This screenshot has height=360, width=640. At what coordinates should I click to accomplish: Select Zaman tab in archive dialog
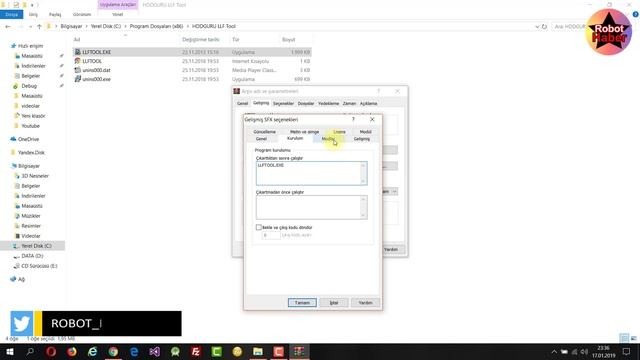[349, 104]
